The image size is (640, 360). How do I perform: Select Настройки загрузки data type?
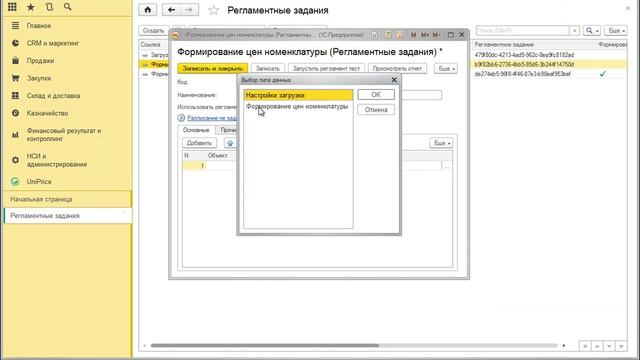coord(298,95)
